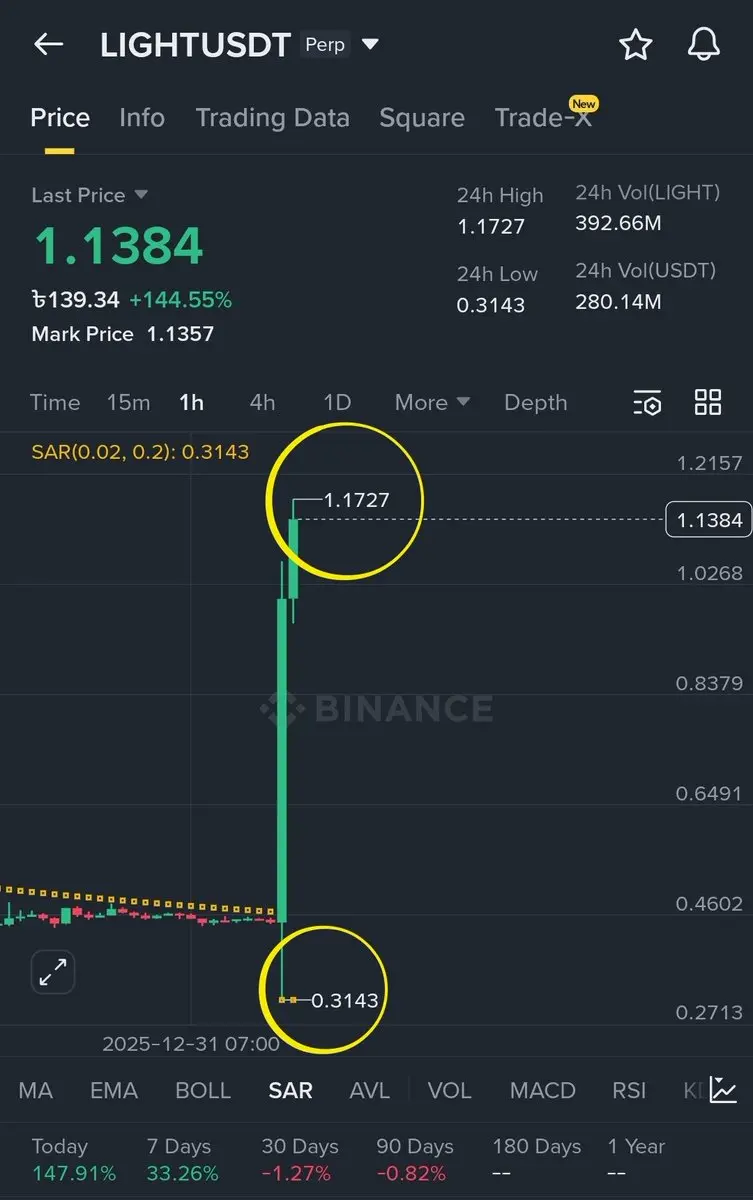
Task: Tap the 24h Vol(LIGHT) 392.66M value
Action: click(x=618, y=223)
